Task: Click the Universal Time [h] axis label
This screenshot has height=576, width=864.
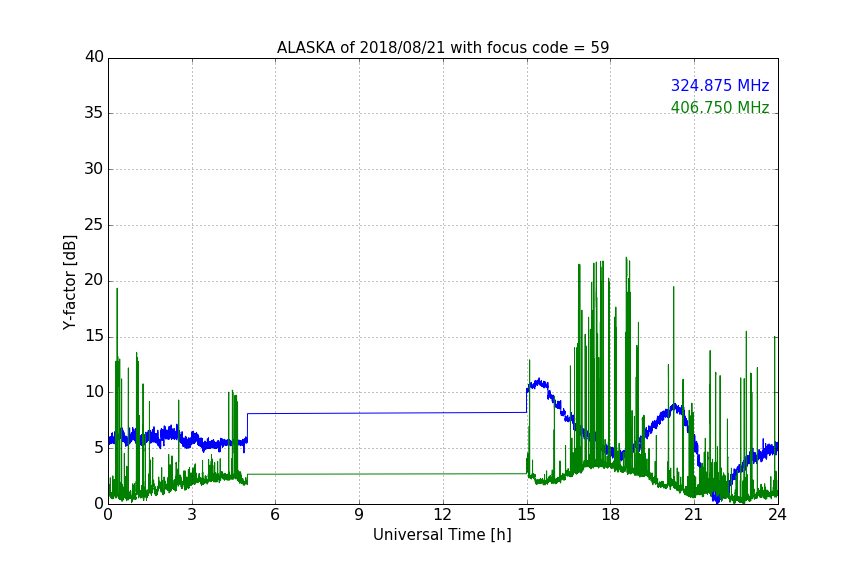Action: [442, 535]
